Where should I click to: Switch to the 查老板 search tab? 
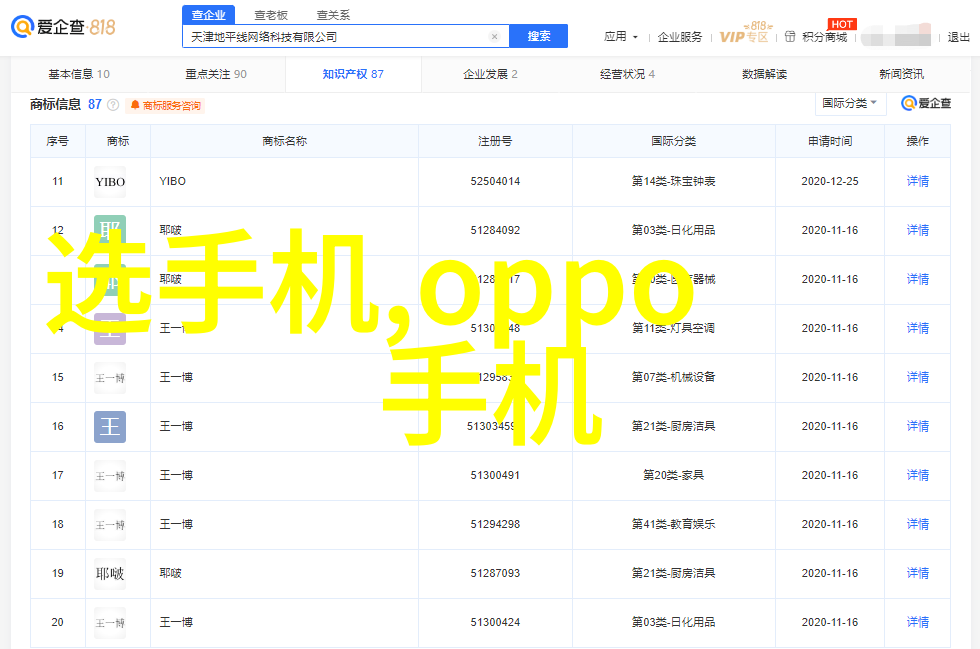pyautogui.click(x=271, y=14)
